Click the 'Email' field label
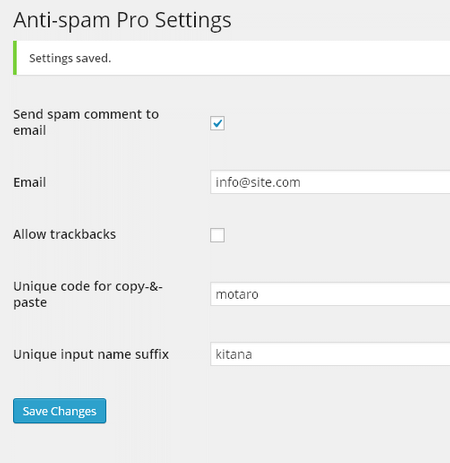The width and height of the screenshot is (450, 463). click(x=30, y=182)
